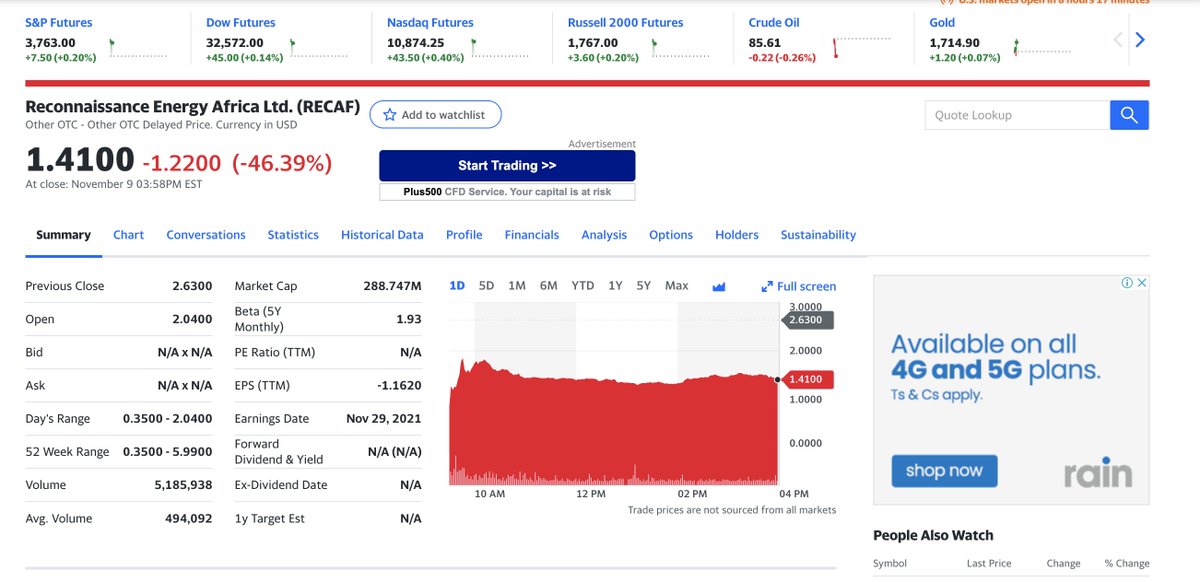
Task: Go to next futures with right arrow
Action: [1140, 40]
